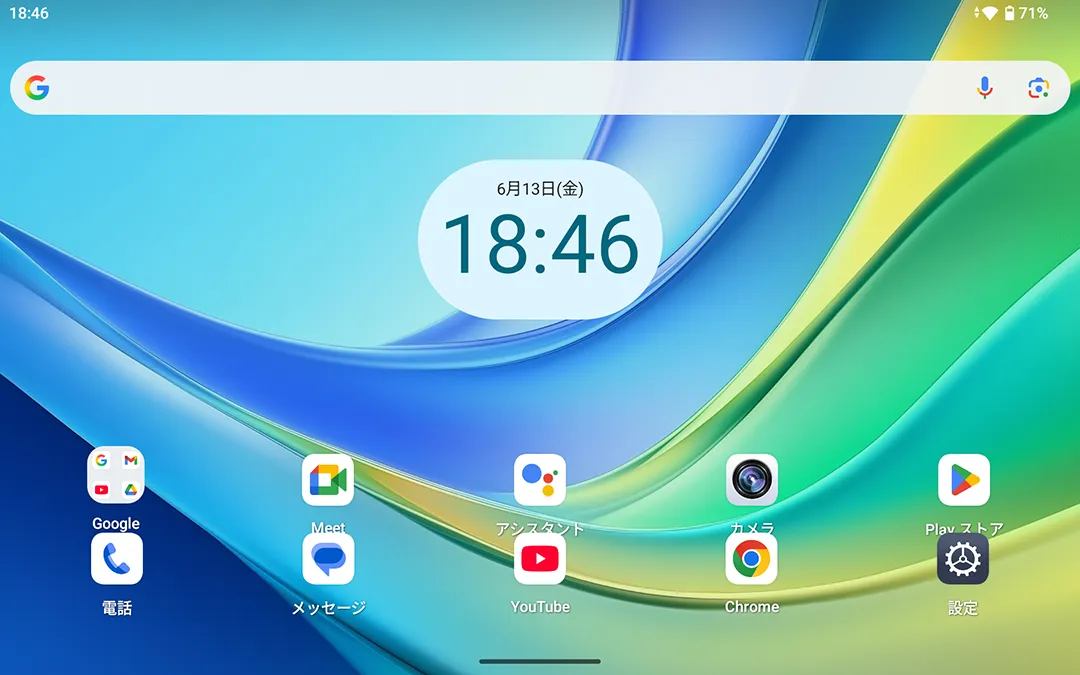
Task: Tap the 設定 app label
Action: point(963,608)
